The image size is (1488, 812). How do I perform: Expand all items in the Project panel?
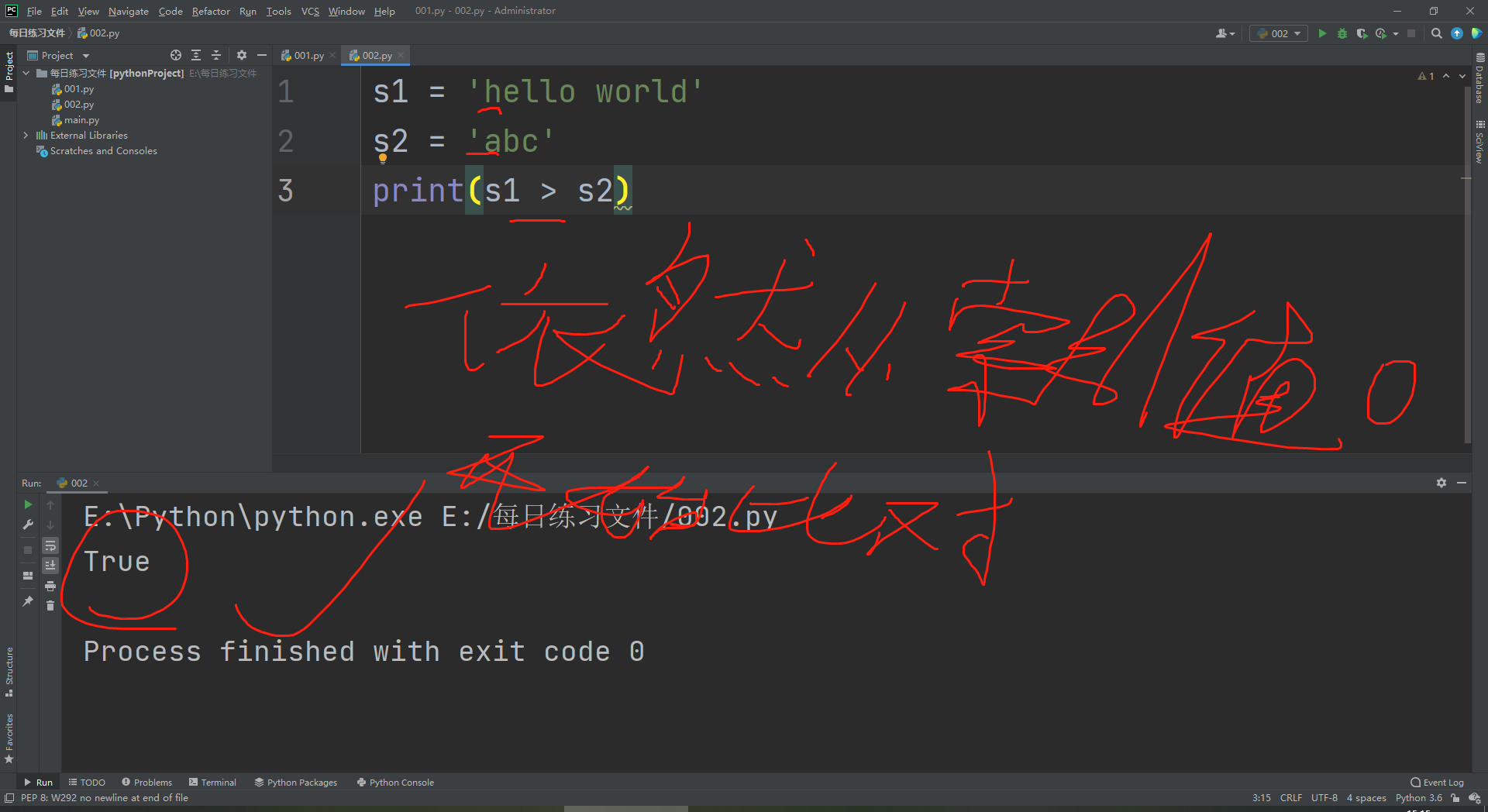(x=196, y=55)
